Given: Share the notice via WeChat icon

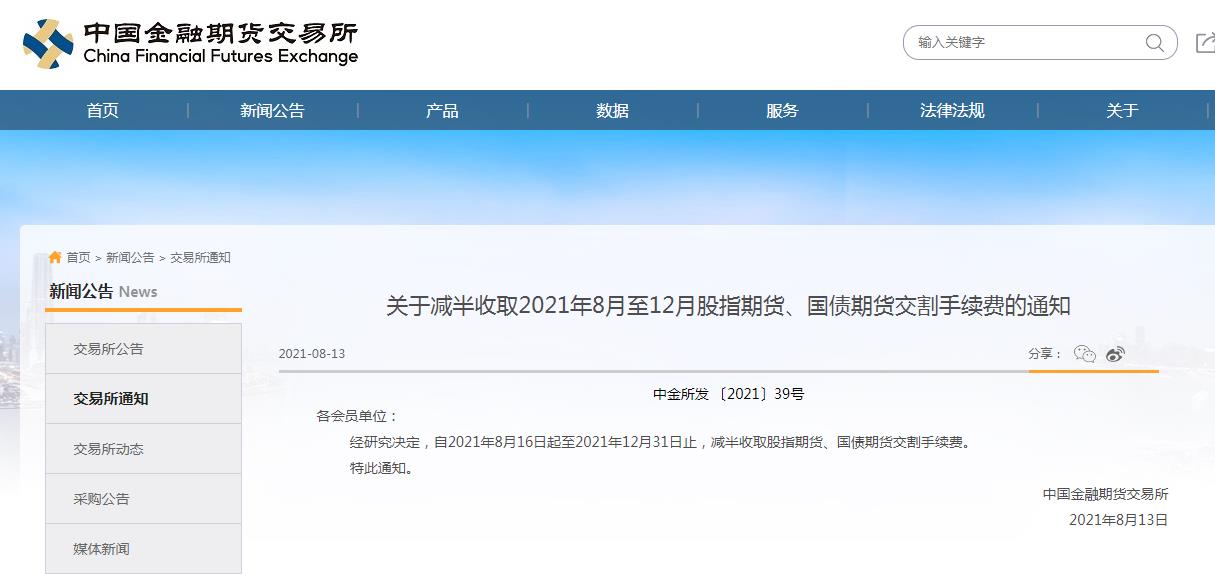Looking at the screenshot, I should 1085,353.
